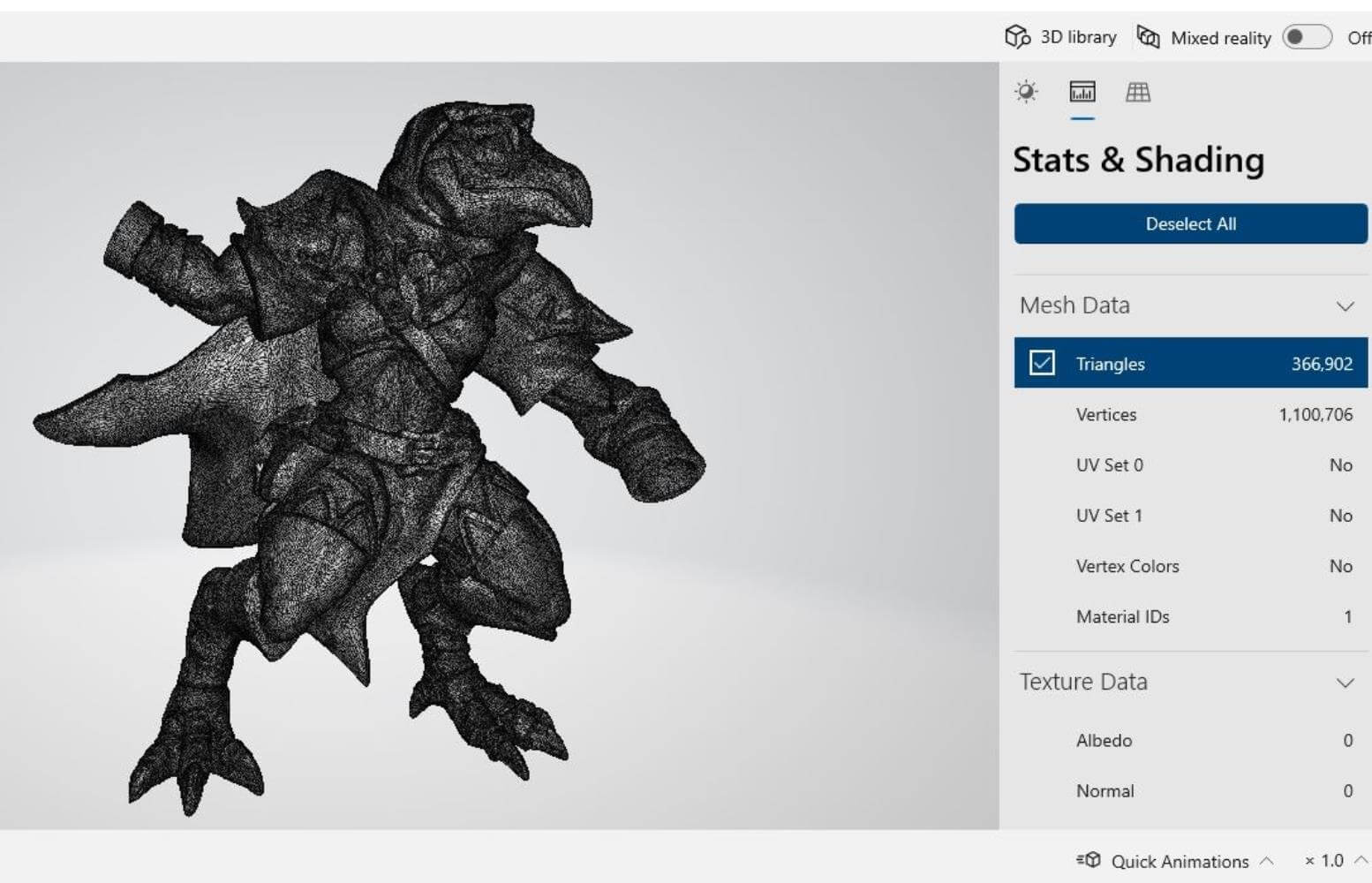
Task: Select the UV Set 1 row
Action: click(1190, 515)
